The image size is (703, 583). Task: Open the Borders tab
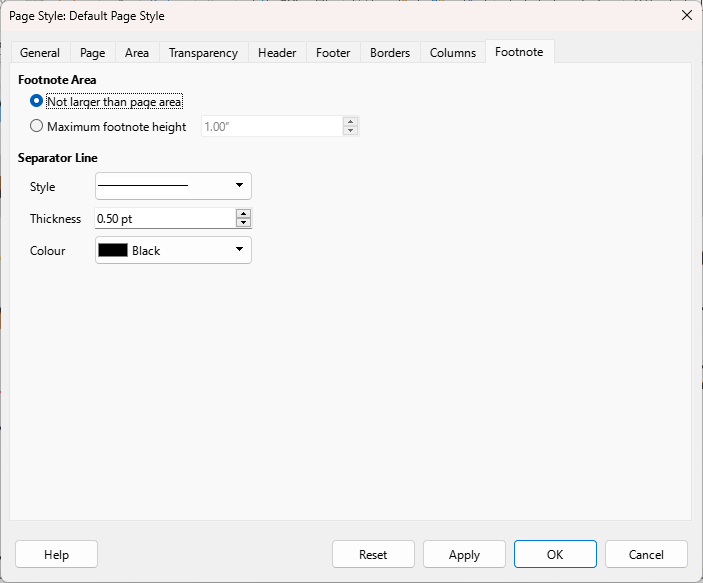(390, 53)
